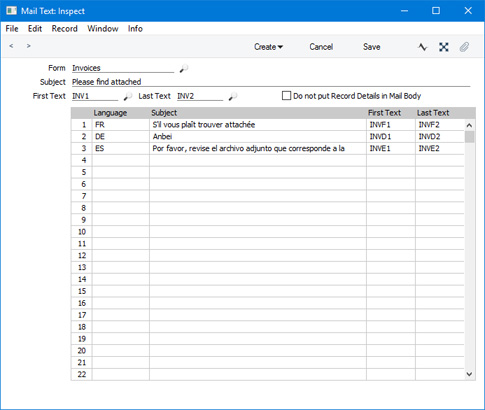Open the activity/workflow zigzag icon
The height and width of the screenshot is (410, 485).
pyautogui.click(x=422, y=47)
